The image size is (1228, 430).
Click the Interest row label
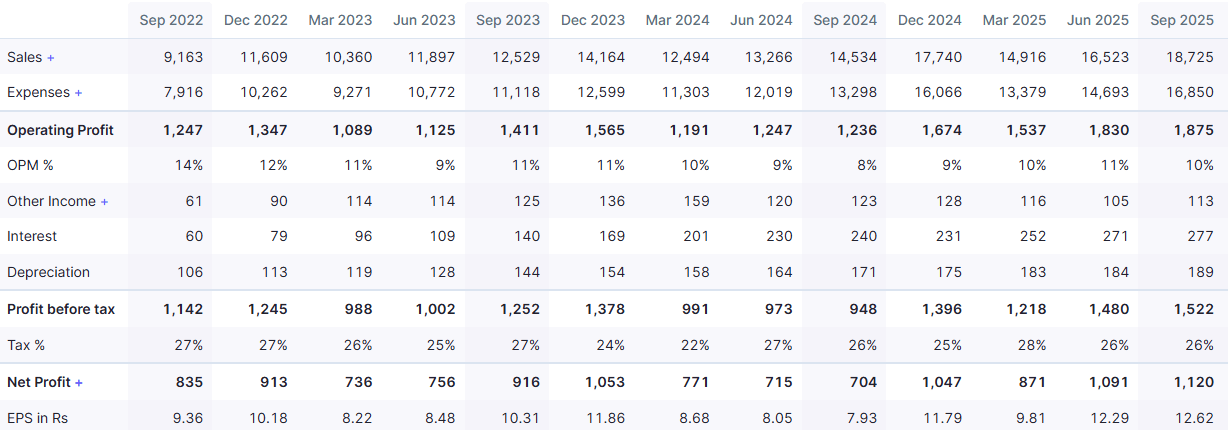[x=32, y=236]
